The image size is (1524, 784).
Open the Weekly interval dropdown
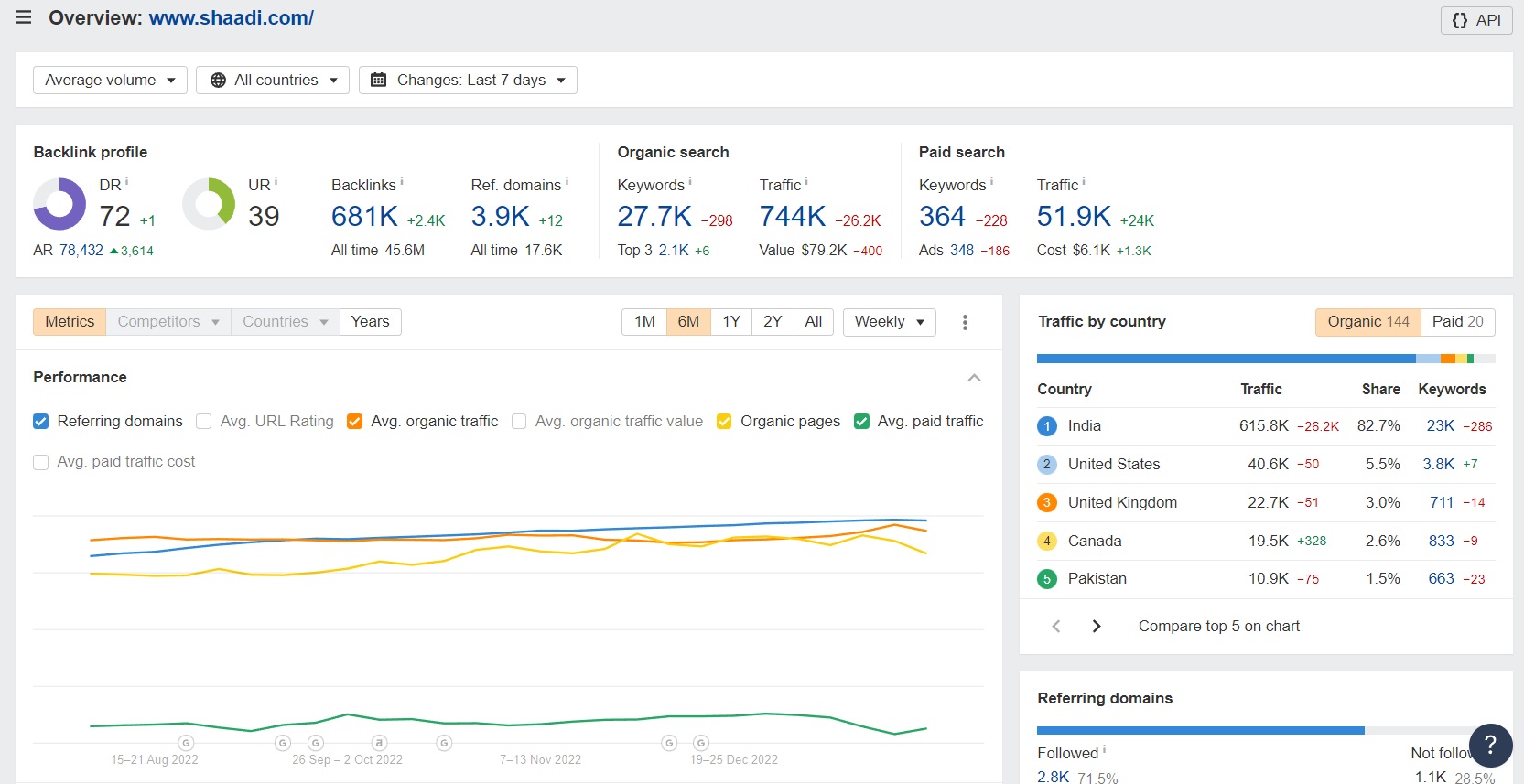pyautogui.click(x=889, y=321)
